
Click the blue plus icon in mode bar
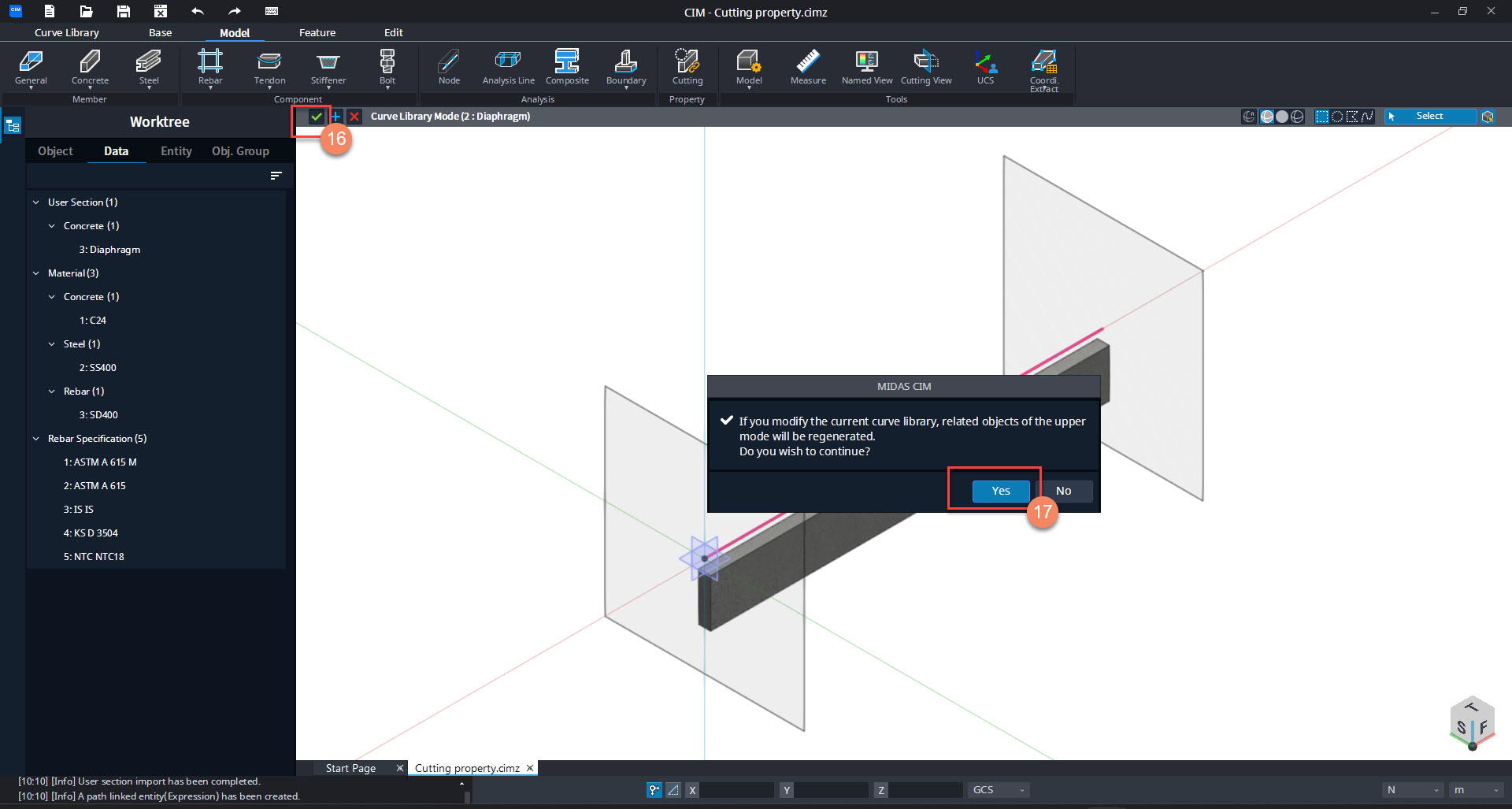[x=335, y=117]
